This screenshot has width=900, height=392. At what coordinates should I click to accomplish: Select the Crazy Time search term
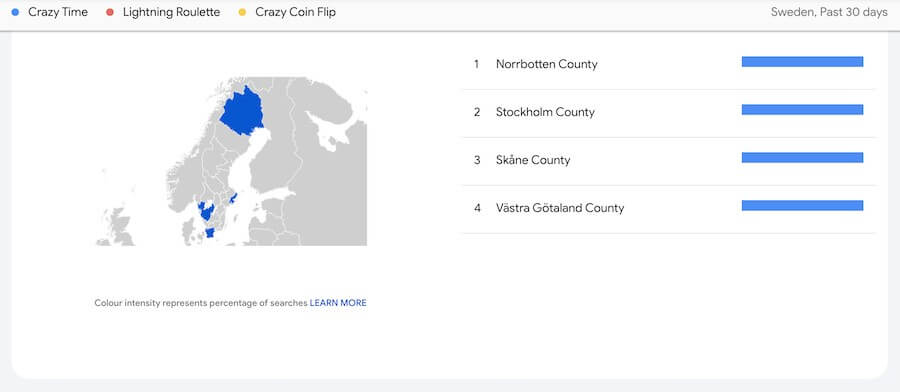pyautogui.click(x=58, y=12)
